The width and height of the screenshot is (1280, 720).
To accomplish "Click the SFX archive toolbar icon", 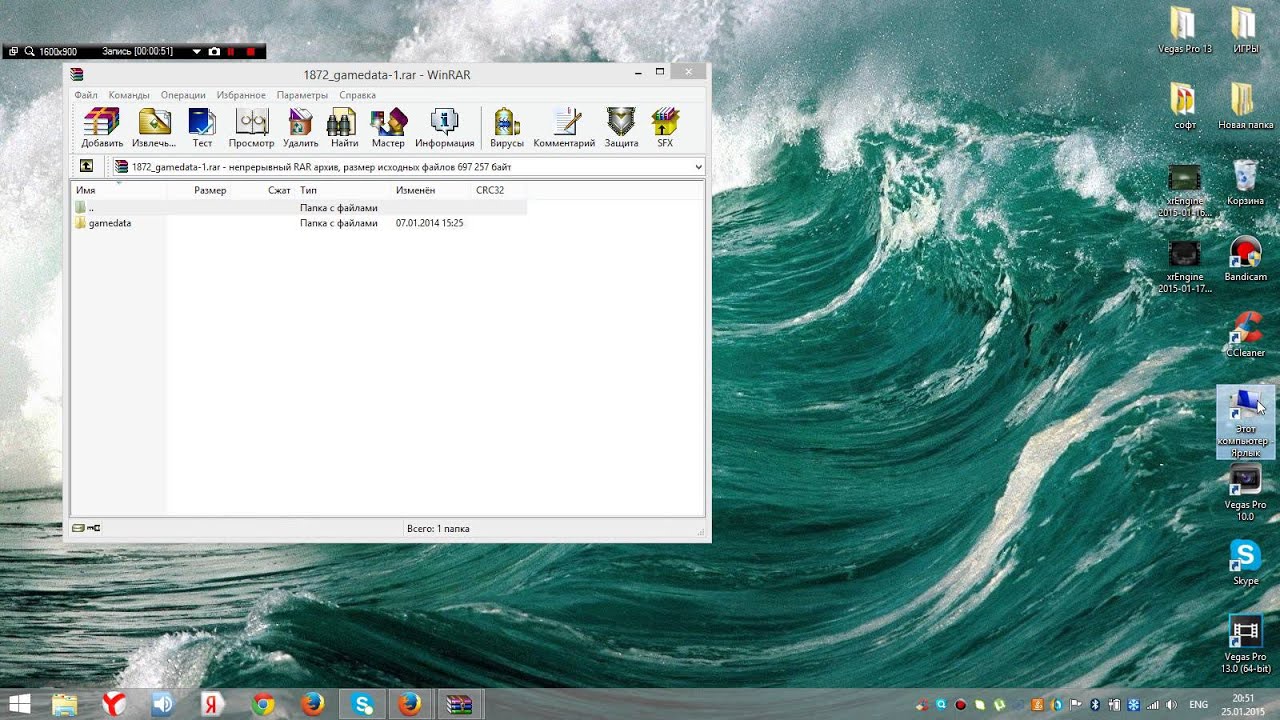I will pos(665,127).
